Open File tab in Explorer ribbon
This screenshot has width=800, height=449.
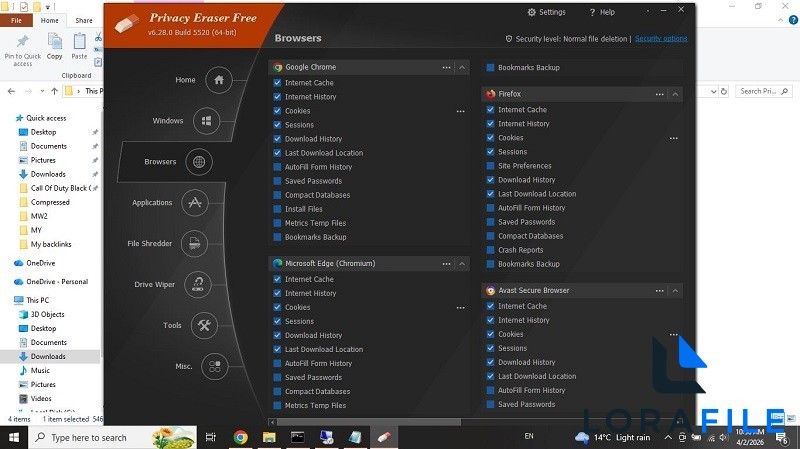click(16, 20)
